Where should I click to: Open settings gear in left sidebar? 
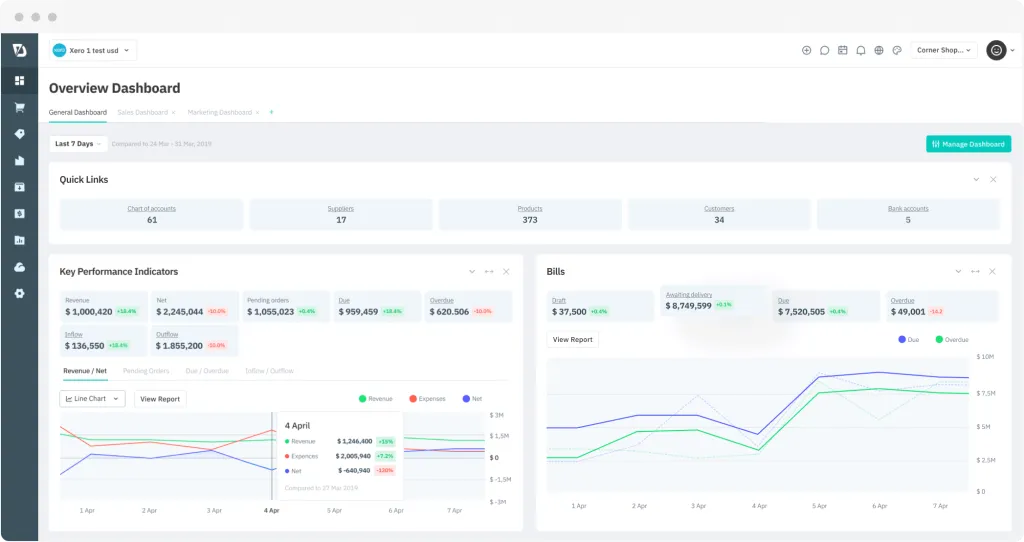[x=19, y=293]
